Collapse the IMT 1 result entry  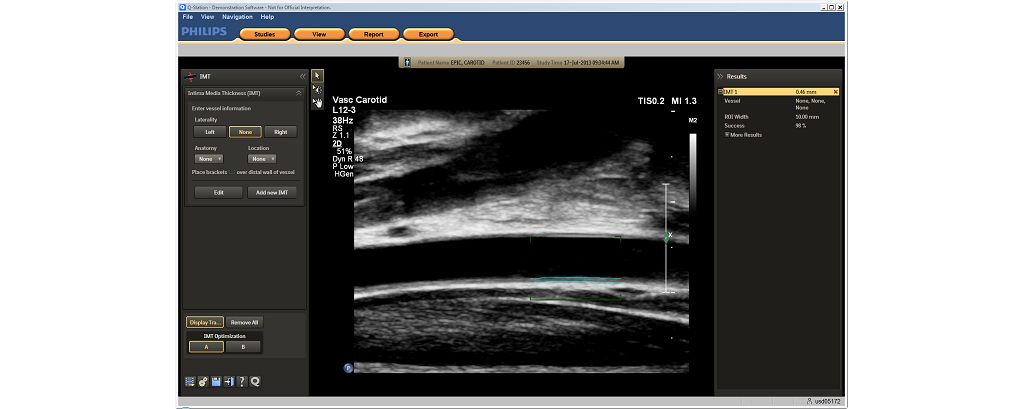tap(720, 92)
